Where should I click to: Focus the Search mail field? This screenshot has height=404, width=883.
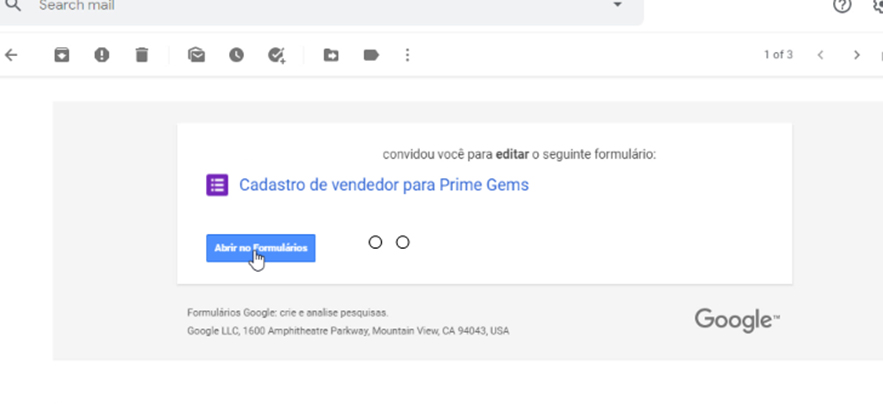coord(321,6)
